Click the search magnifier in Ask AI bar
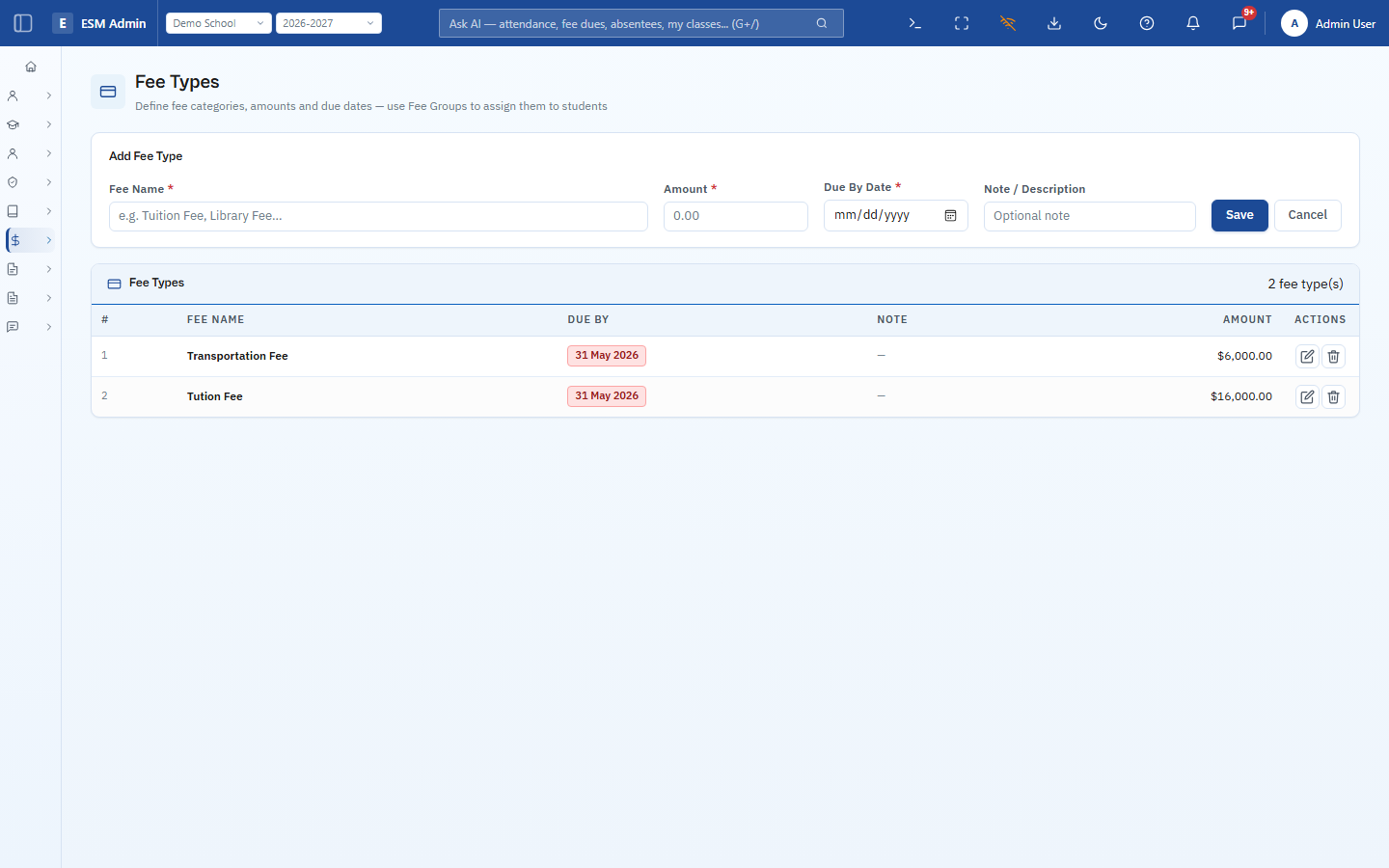1389x868 pixels. click(x=822, y=23)
